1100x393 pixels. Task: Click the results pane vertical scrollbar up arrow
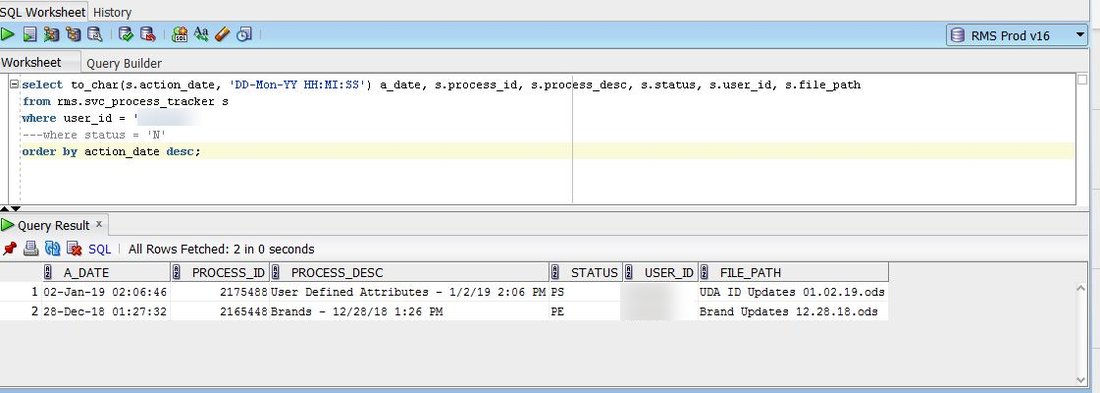pyautogui.click(x=1082, y=288)
